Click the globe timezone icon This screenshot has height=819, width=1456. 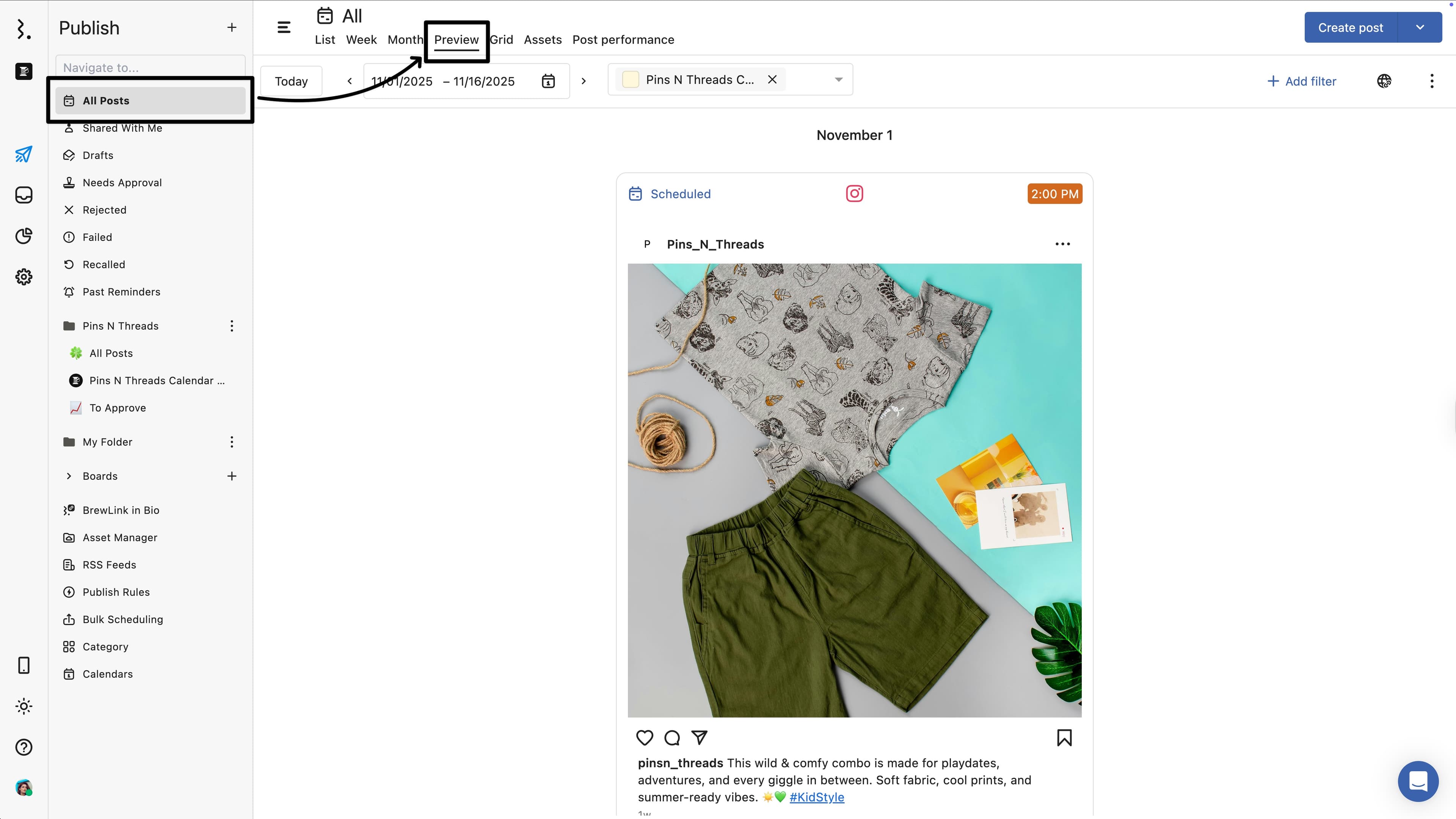click(x=1384, y=81)
